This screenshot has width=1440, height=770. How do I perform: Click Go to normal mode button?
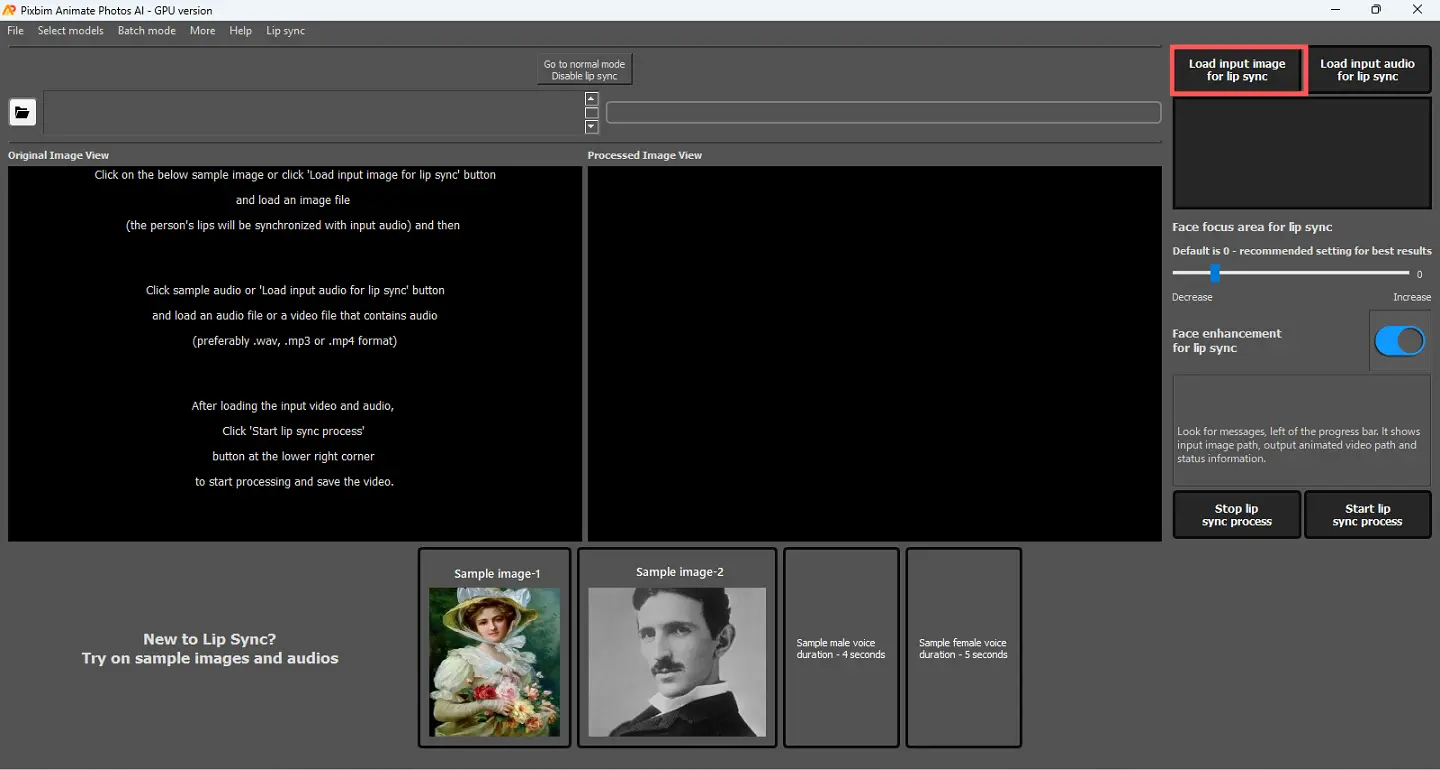tap(585, 70)
